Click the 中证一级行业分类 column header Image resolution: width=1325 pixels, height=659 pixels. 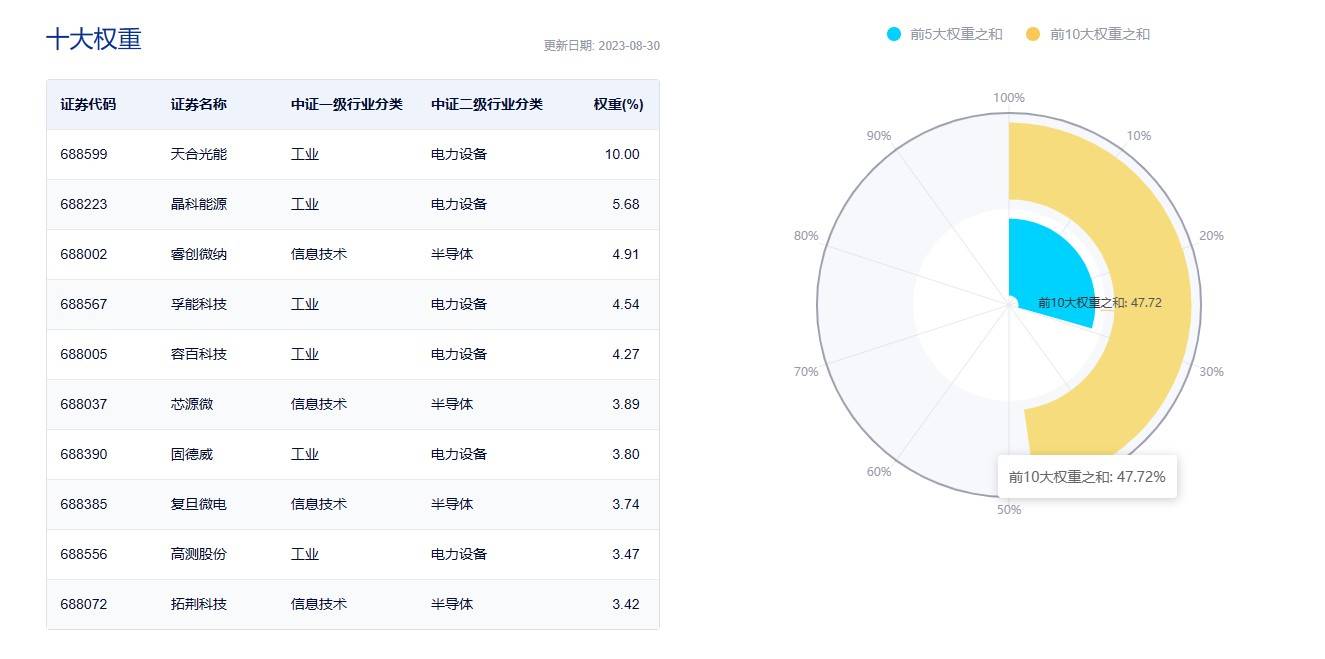coord(347,104)
